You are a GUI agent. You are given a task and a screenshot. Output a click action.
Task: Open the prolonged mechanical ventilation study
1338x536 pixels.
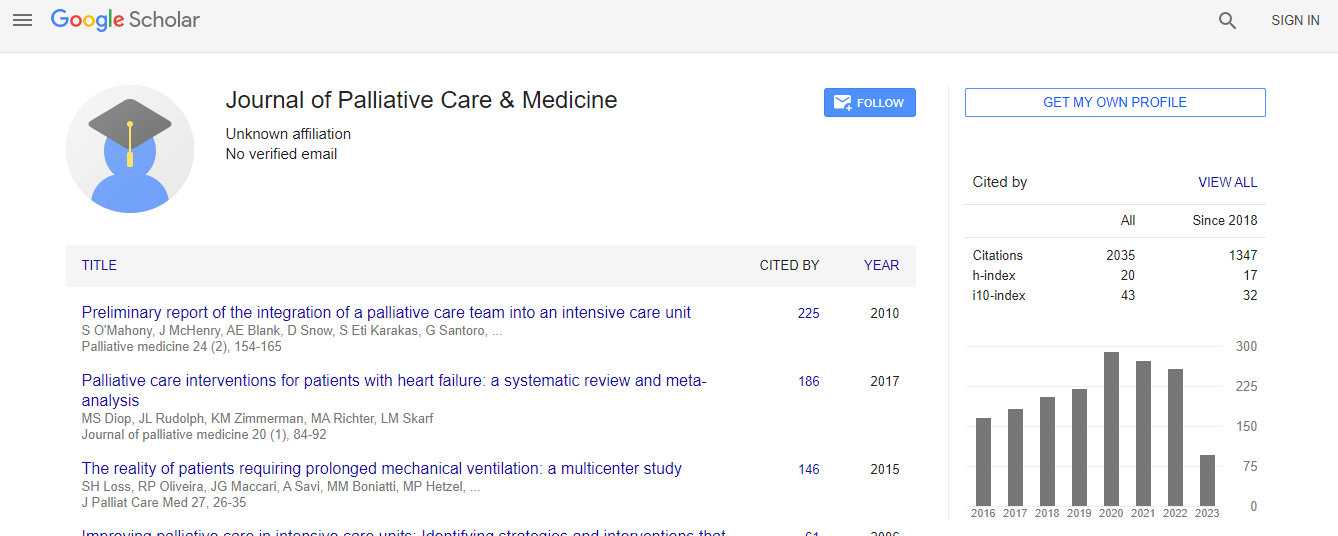[x=381, y=469]
